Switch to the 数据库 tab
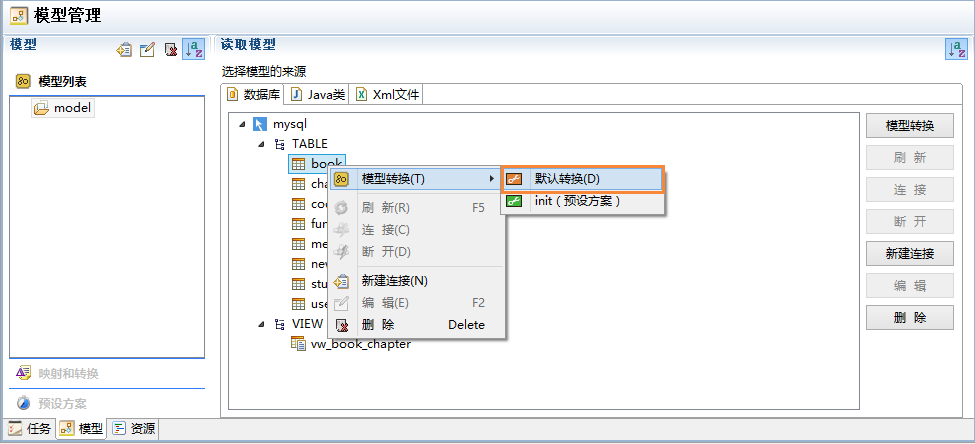 tap(252, 95)
